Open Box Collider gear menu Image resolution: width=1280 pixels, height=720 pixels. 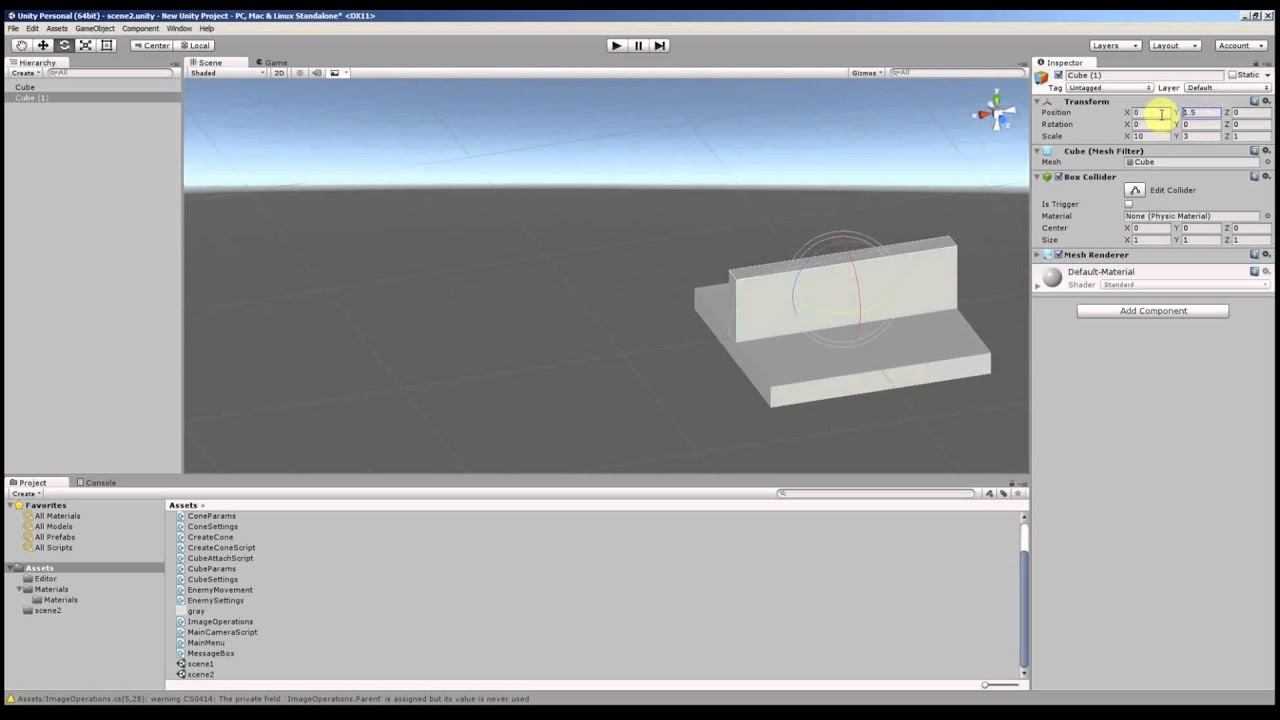pos(1266,177)
